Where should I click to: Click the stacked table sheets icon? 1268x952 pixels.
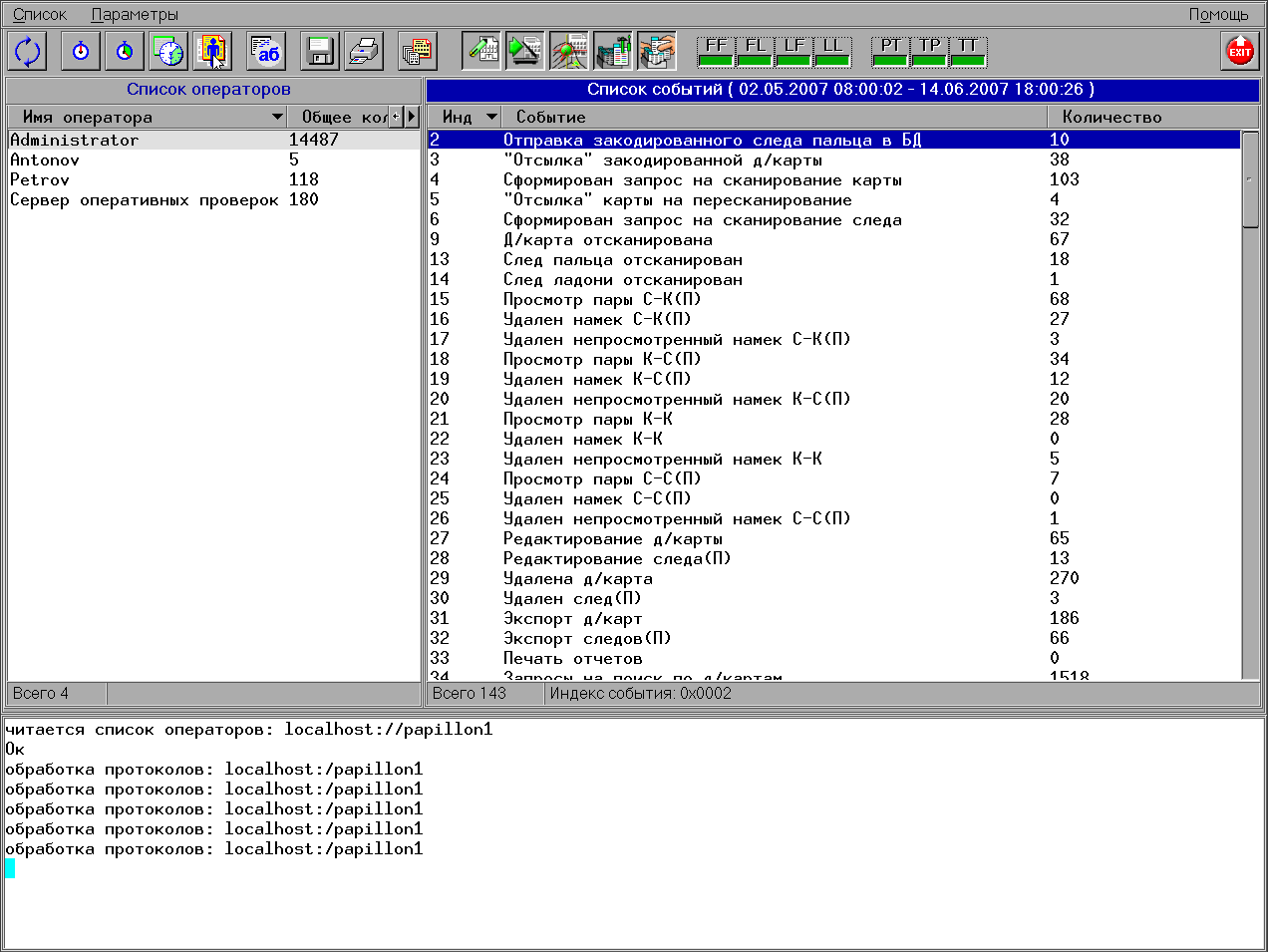pos(418,51)
